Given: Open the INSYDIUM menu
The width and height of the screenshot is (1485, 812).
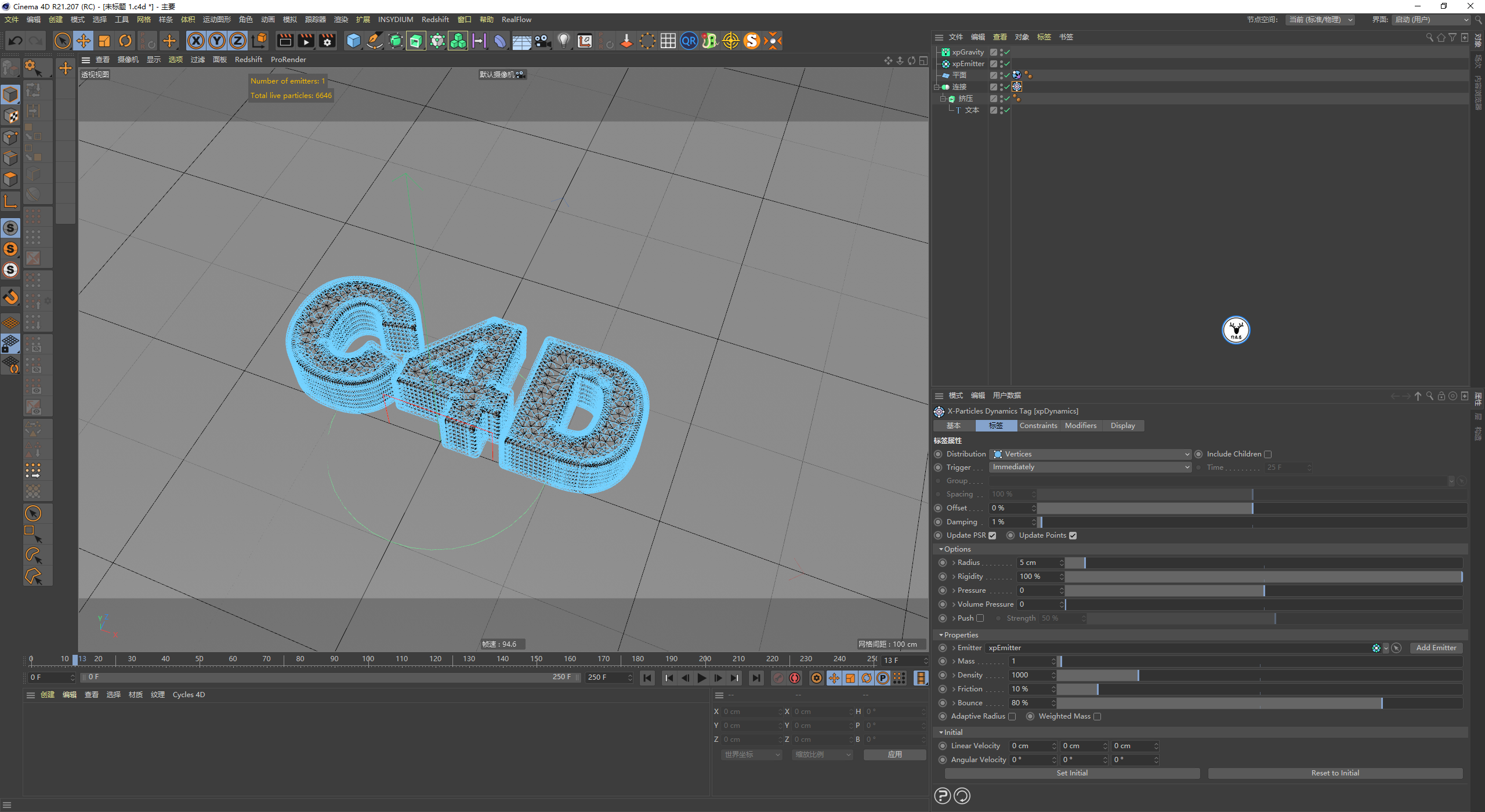Looking at the screenshot, I should click(x=395, y=19).
